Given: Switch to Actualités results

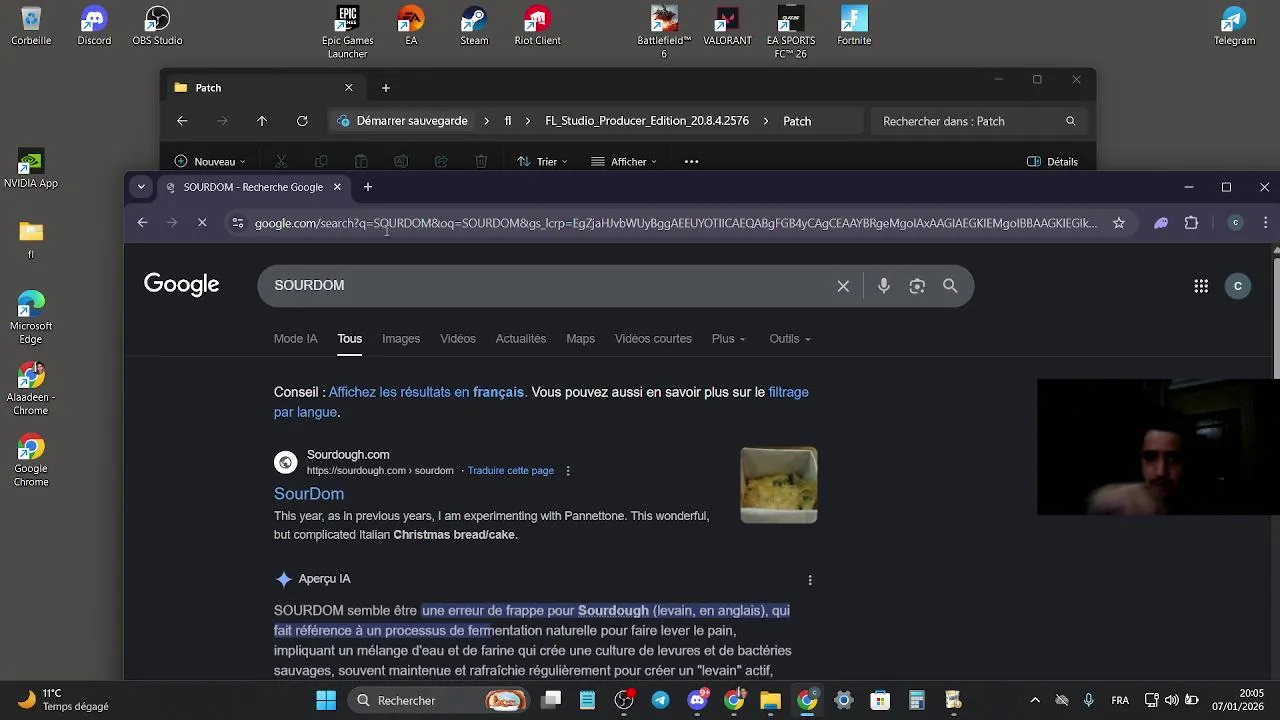Looking at the screenshot, I should (x=521, y=339).
